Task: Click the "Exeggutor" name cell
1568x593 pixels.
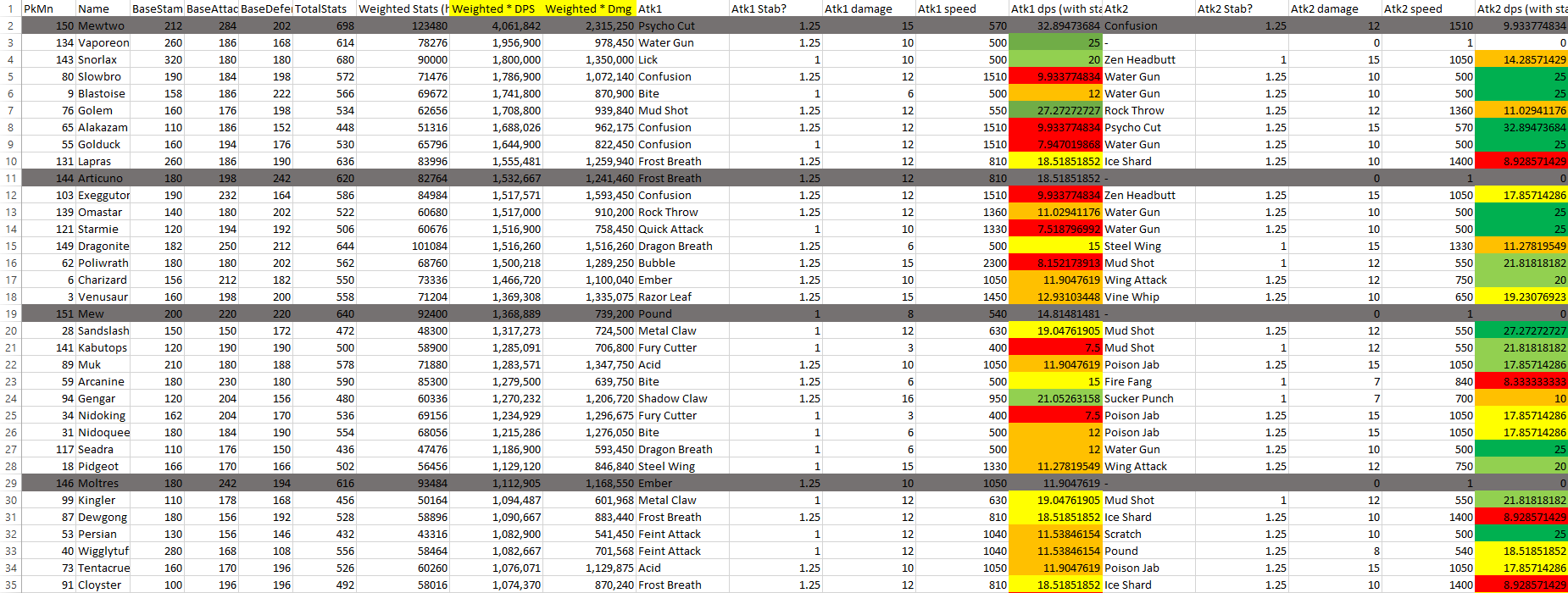Action: 103,195
